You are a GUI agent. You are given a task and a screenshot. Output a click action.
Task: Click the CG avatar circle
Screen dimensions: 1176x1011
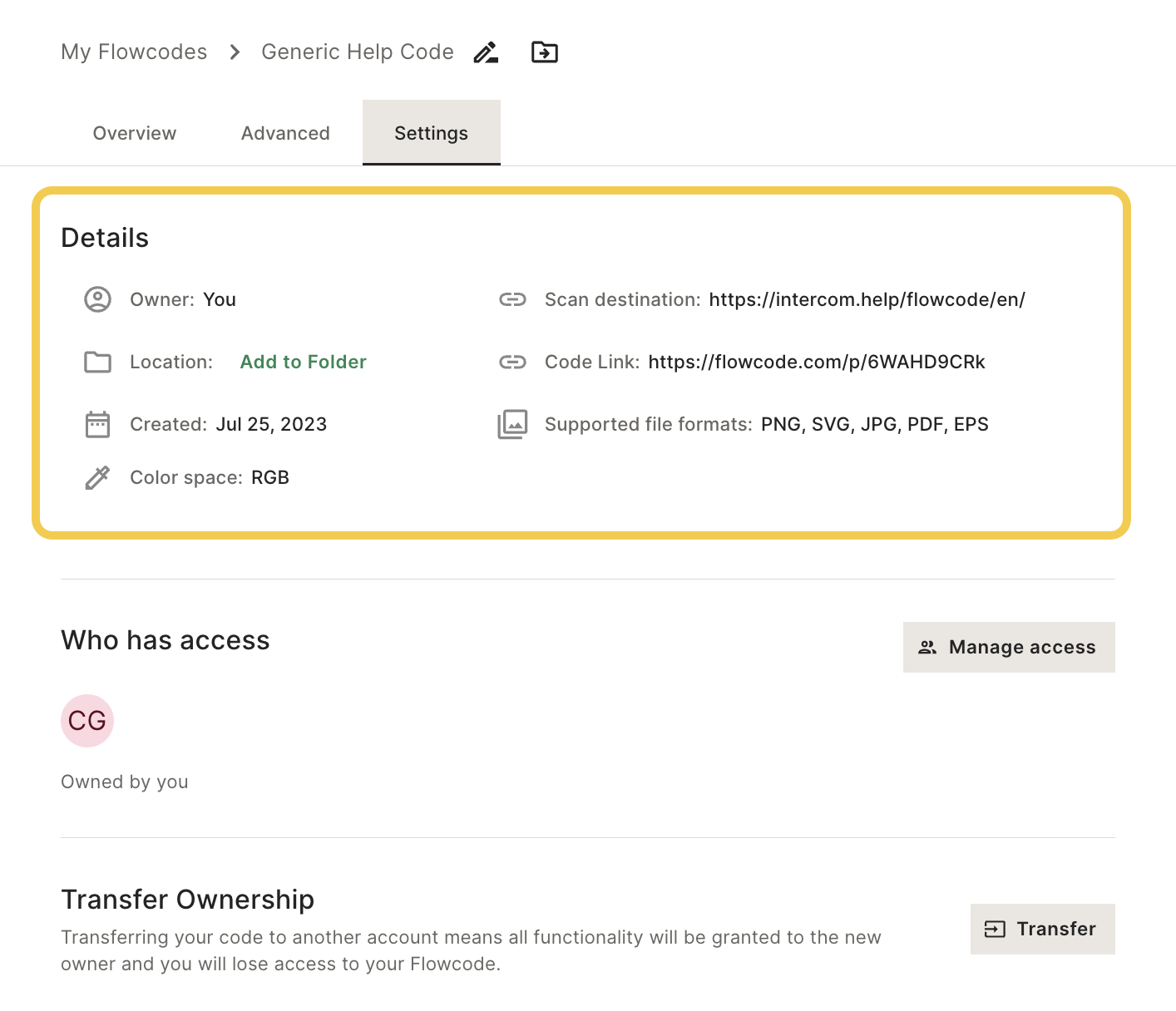coord(87,721)
